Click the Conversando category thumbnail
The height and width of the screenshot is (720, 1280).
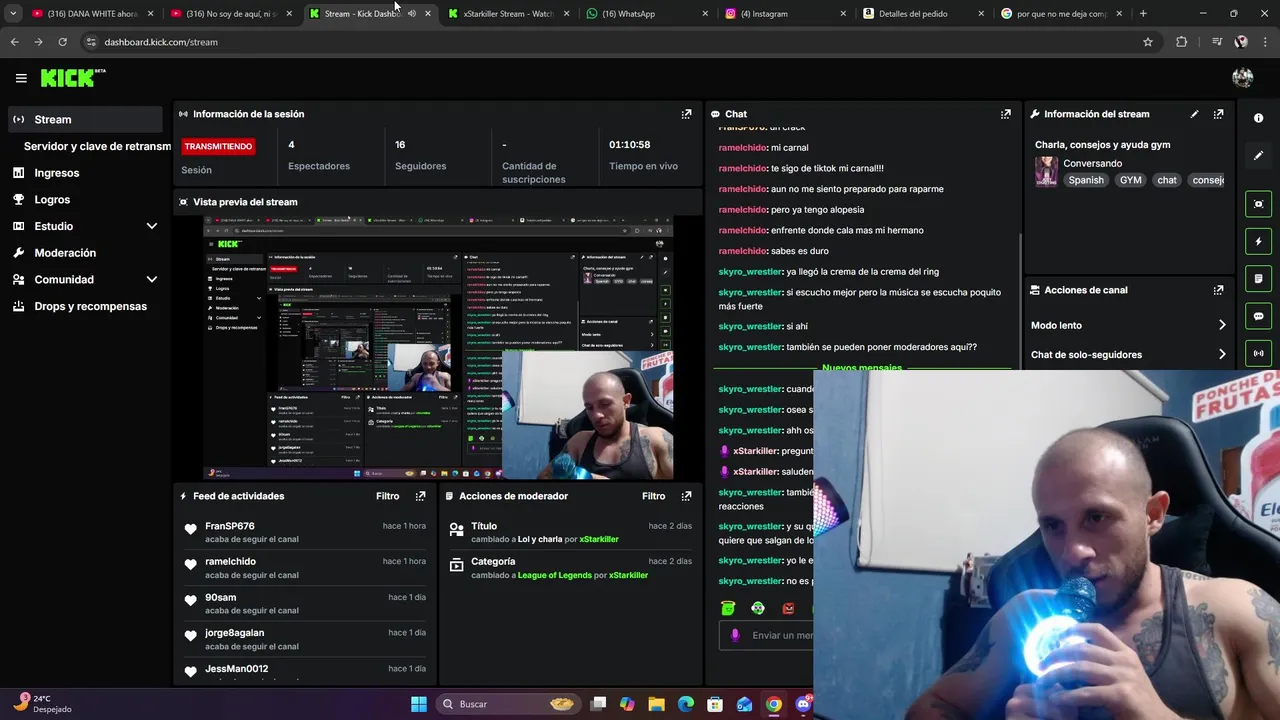click(1046, 171)
